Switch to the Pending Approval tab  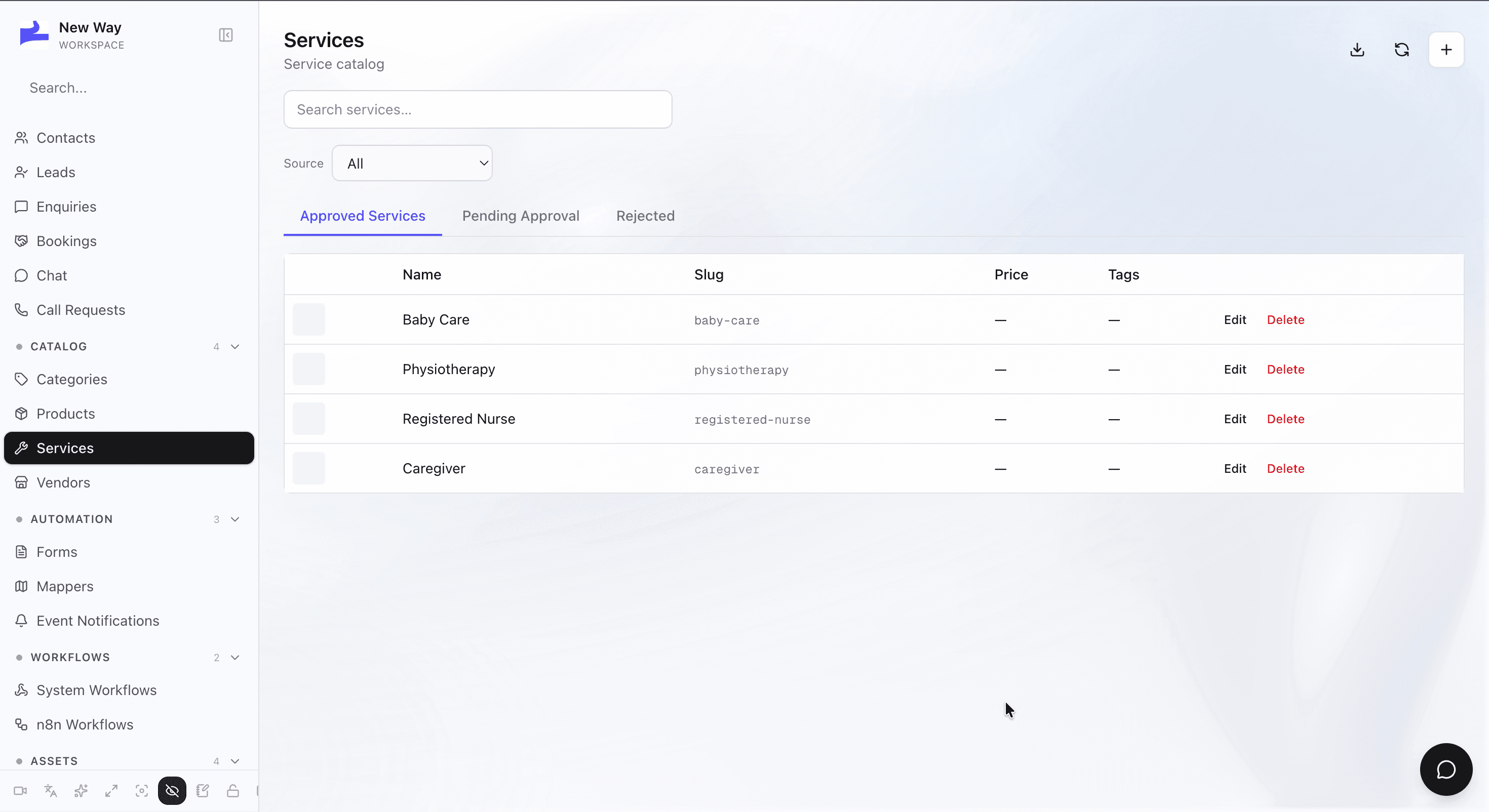pos(521,216)
